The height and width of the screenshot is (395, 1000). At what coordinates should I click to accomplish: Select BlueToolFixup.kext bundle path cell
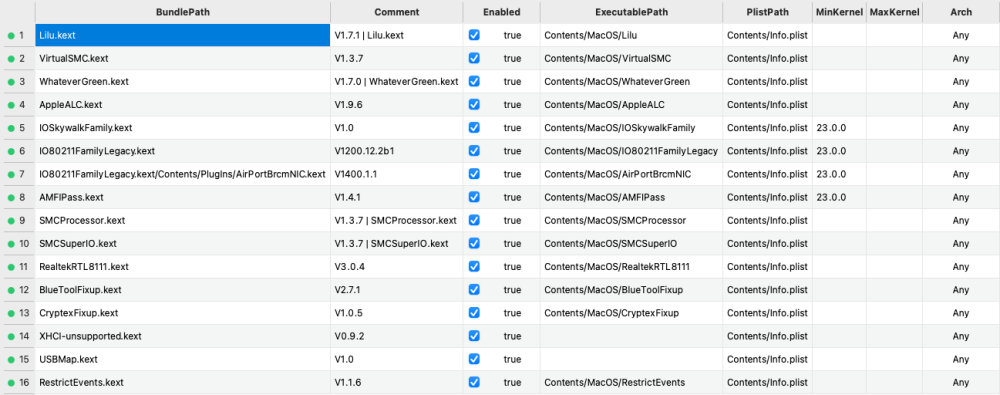point(182,290)
